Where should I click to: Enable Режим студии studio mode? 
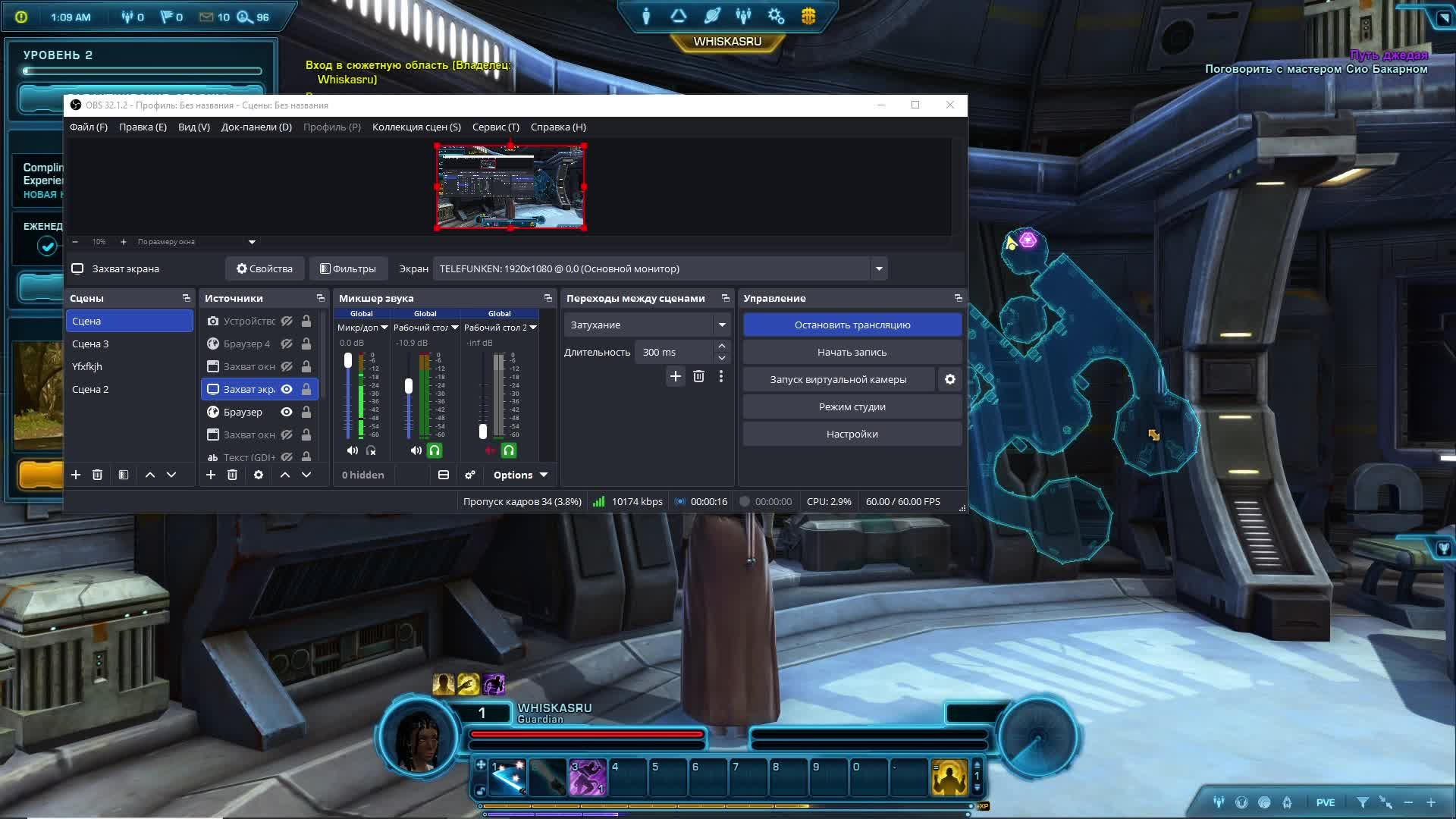click(852, 406)
